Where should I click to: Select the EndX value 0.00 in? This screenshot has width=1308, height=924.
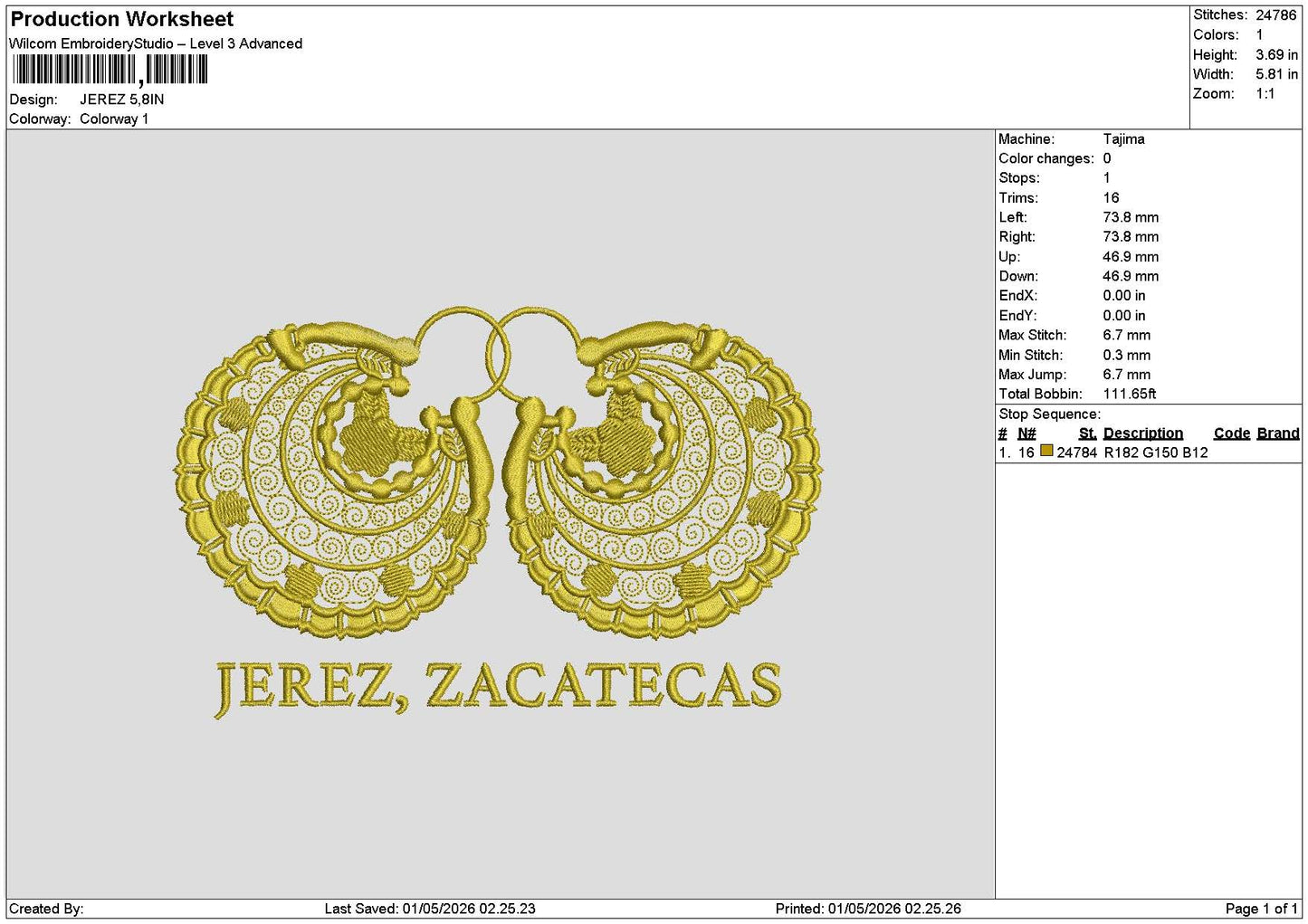[1124, 296]
